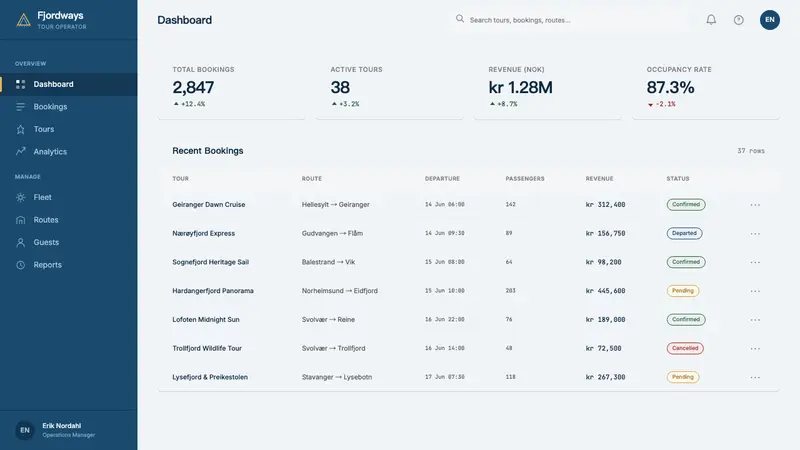The height and width of the screenshot is (450, 800).
Task: Open row menu for Lysefjord & Preikestolen
Action: tap(755, 377)
